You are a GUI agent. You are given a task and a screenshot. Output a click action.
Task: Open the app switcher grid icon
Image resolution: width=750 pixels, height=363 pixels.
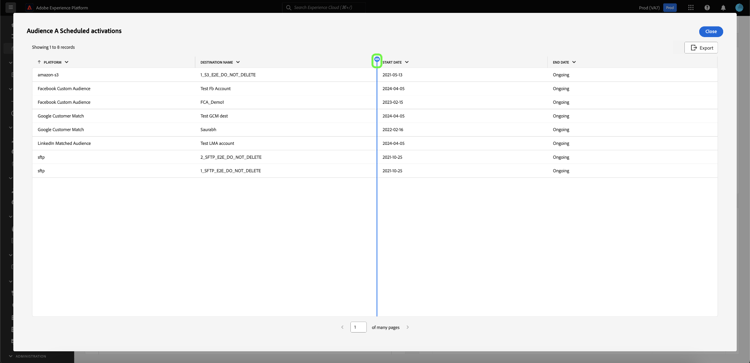pos(691,8)
